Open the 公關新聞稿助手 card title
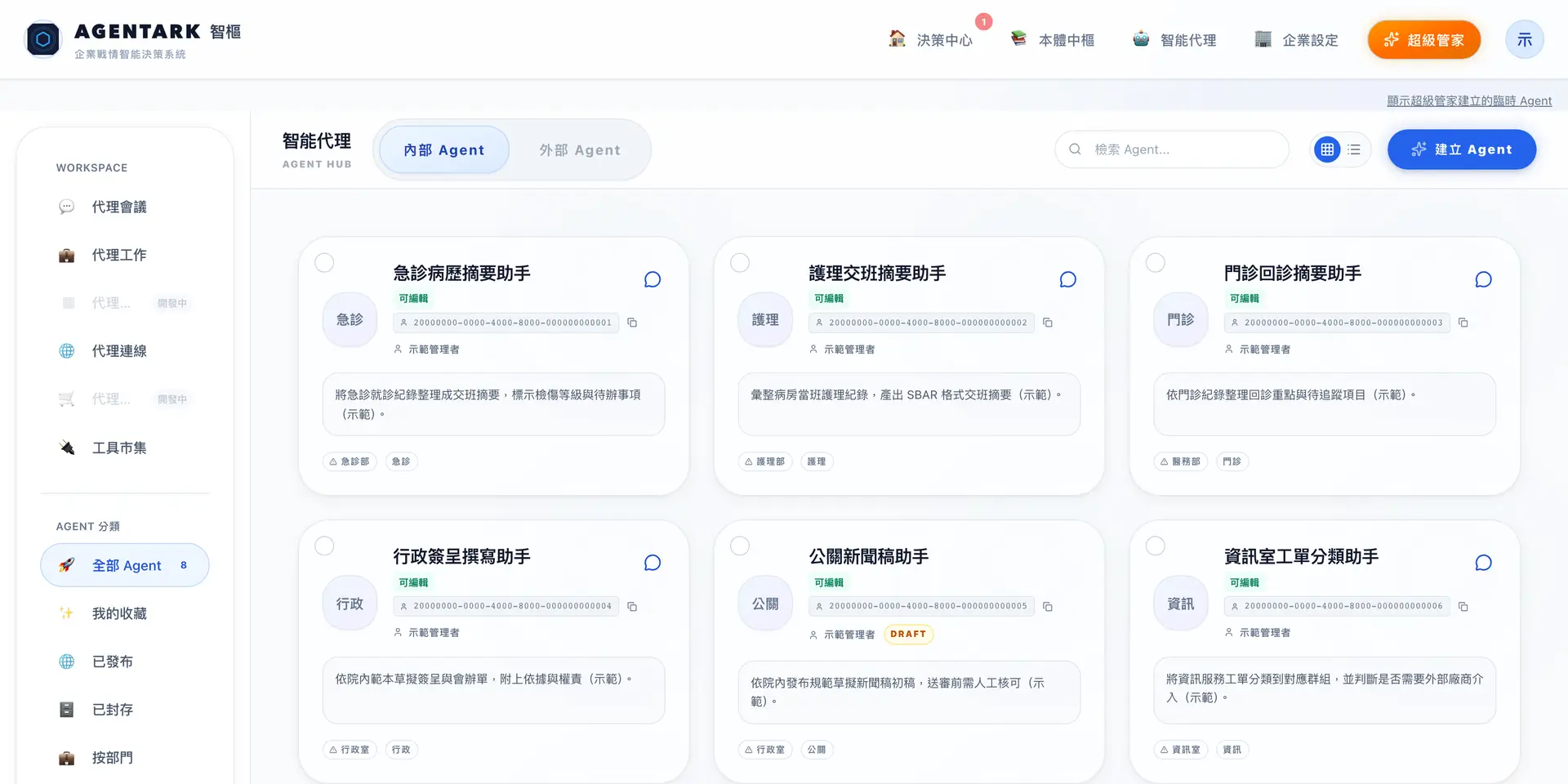Screen dimensions: 1568x784 click(868, 556)
